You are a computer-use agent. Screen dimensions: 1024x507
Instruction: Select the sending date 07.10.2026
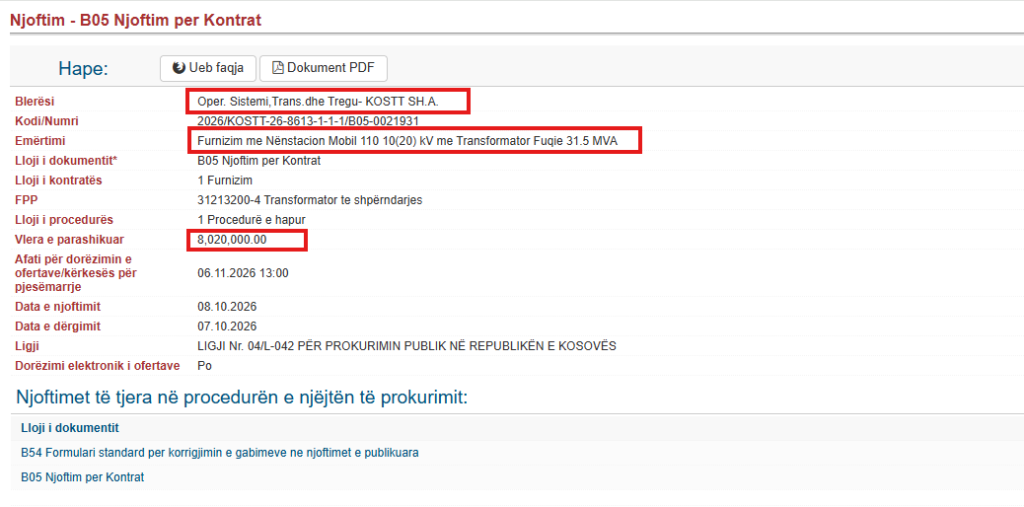[x=227, y=326]
